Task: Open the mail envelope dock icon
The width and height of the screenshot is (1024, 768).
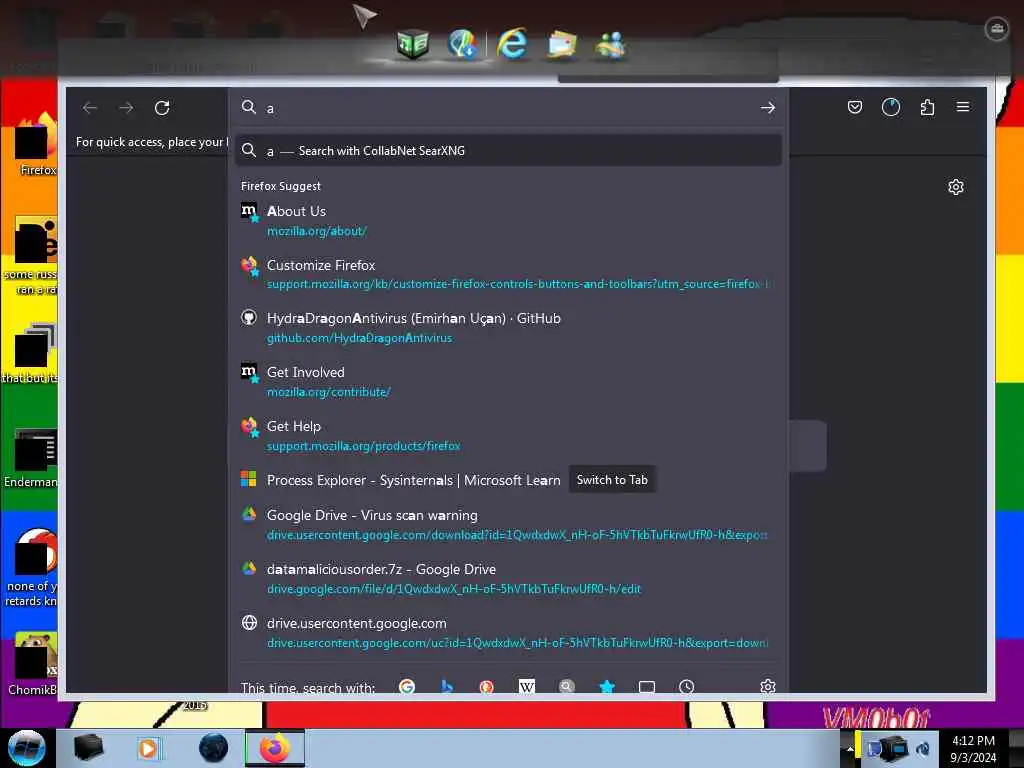Action: [x=562, y=44]
